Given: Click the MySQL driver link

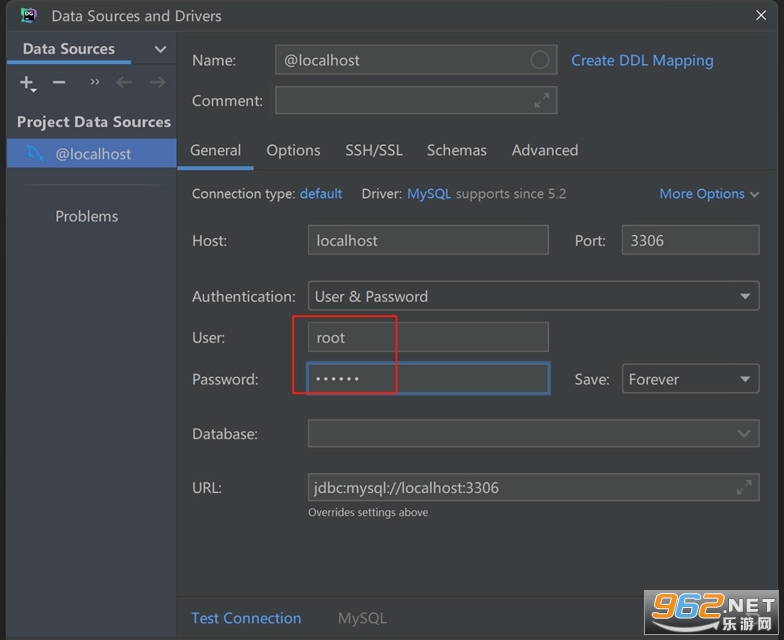Looking at the screenshot, I should [429, 194].
